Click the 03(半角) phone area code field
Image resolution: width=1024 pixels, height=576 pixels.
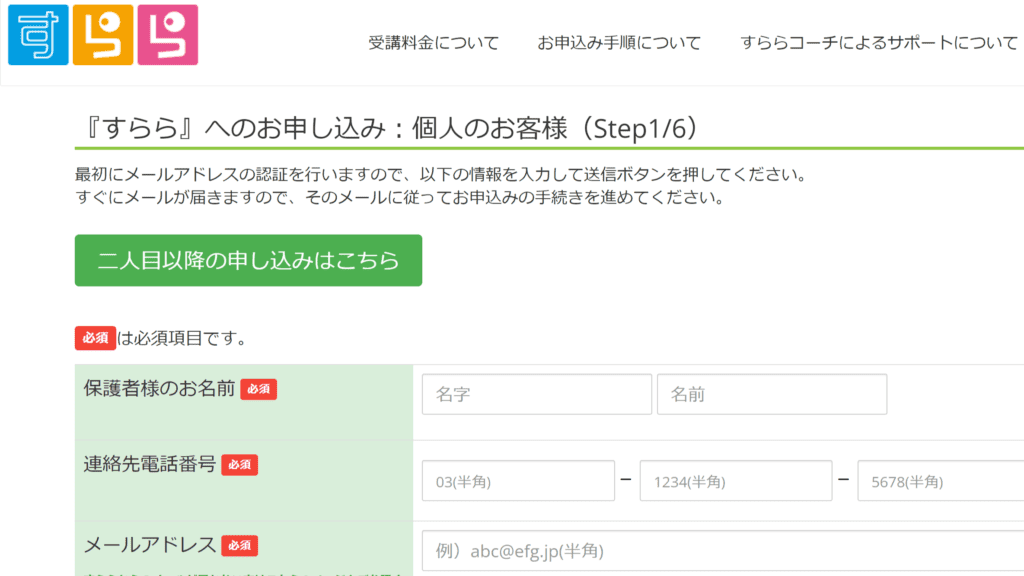point(518,481)
